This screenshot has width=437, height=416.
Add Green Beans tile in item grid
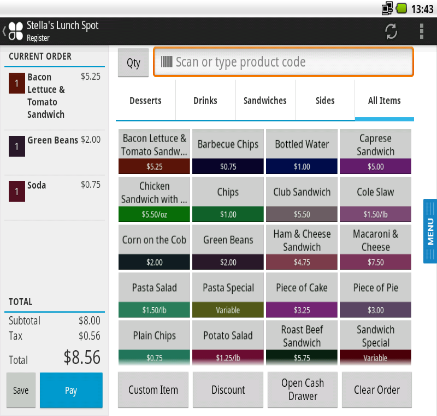[228, 247]
